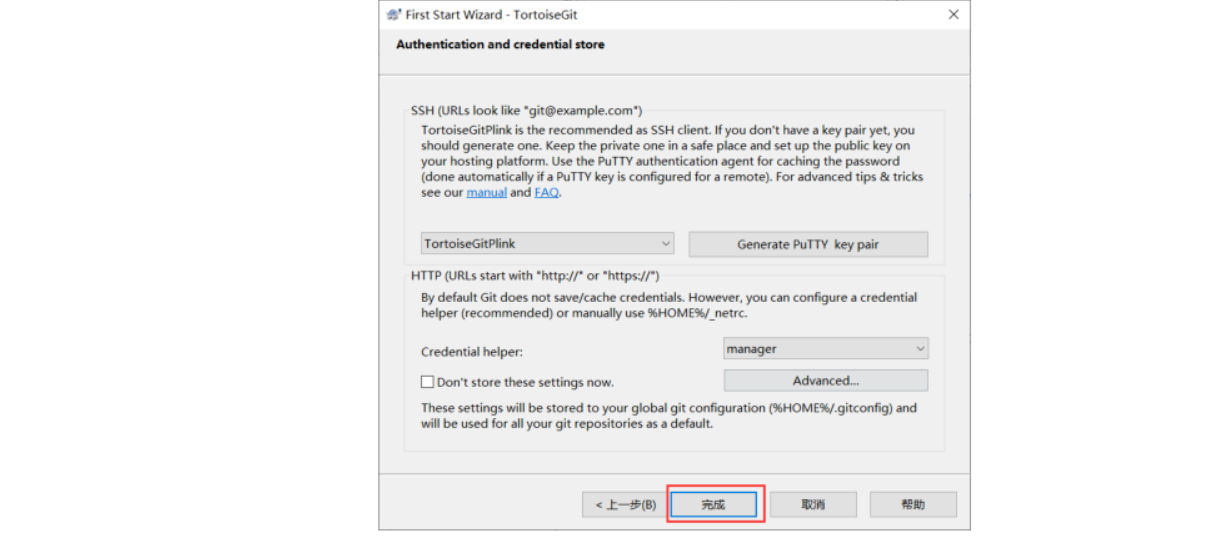The width and height of the screenshot is (1231, 541).
Task: Enable Don't store these settings now
Action: (427, 382)
